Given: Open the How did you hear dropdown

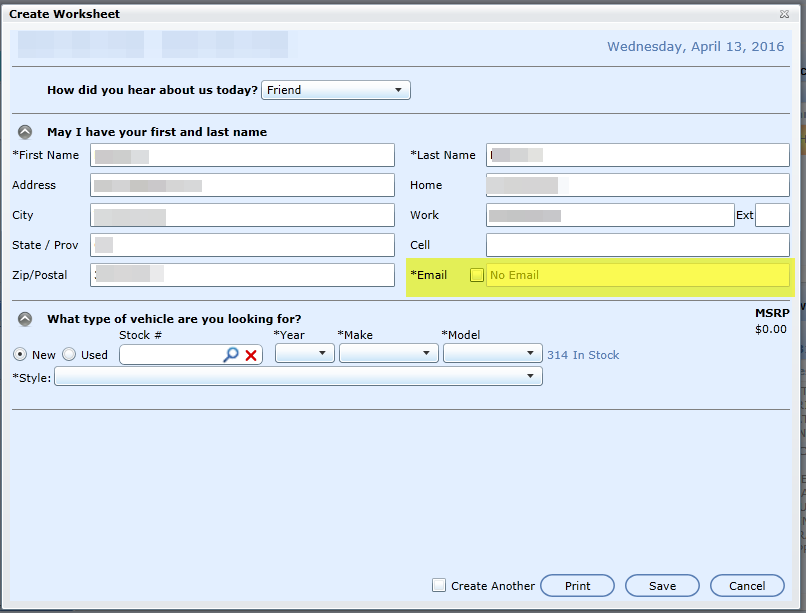Looking at the screenshot, I should pyautogui.click(x=336, y=90).
